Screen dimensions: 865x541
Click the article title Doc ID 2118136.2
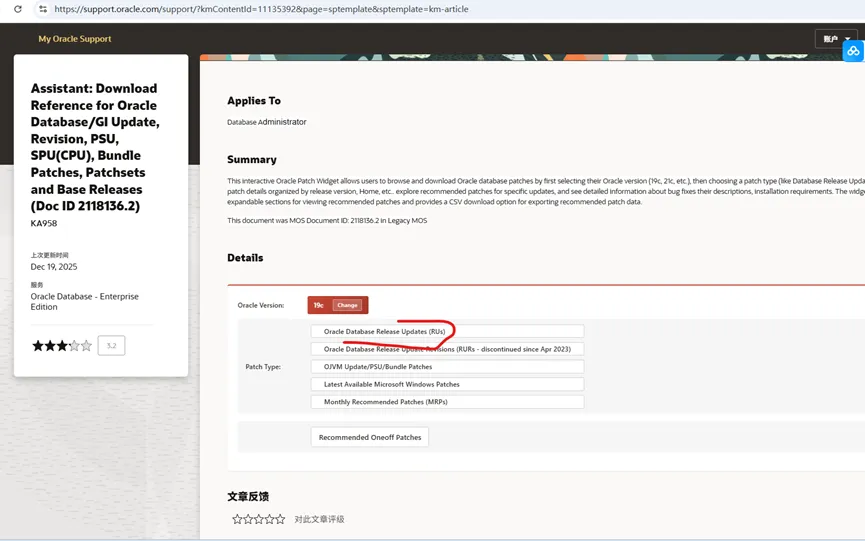coord(95,147)
